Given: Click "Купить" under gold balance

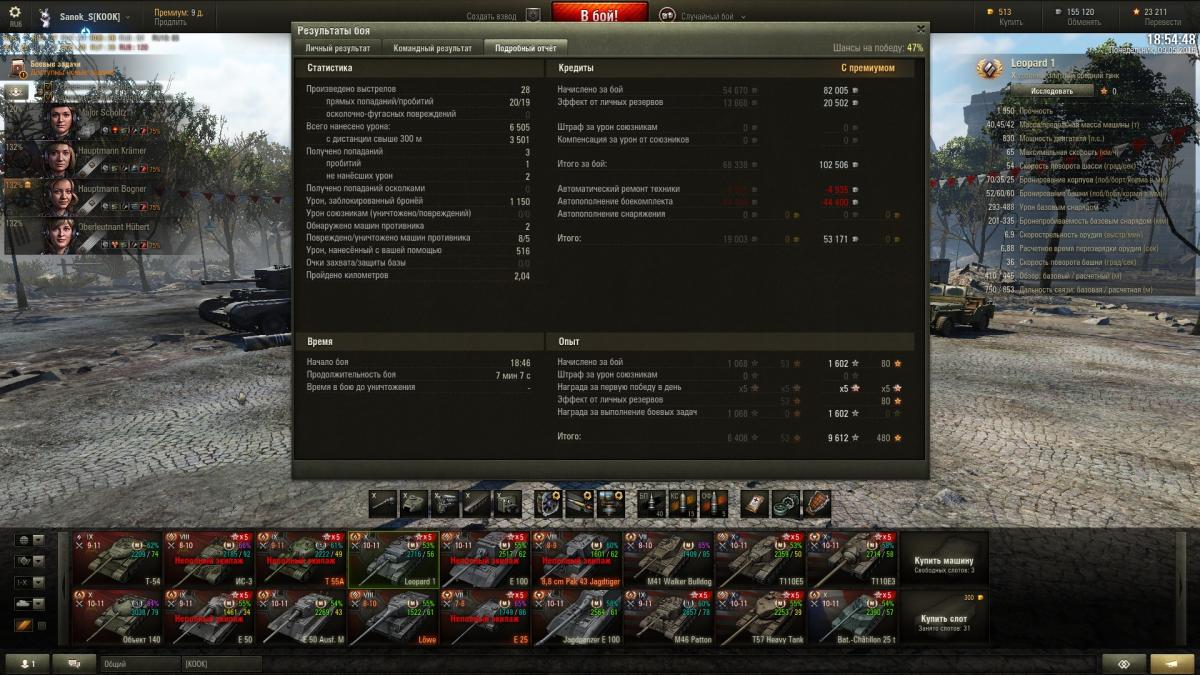Looking at the screenshot, I should [1010, 22].
